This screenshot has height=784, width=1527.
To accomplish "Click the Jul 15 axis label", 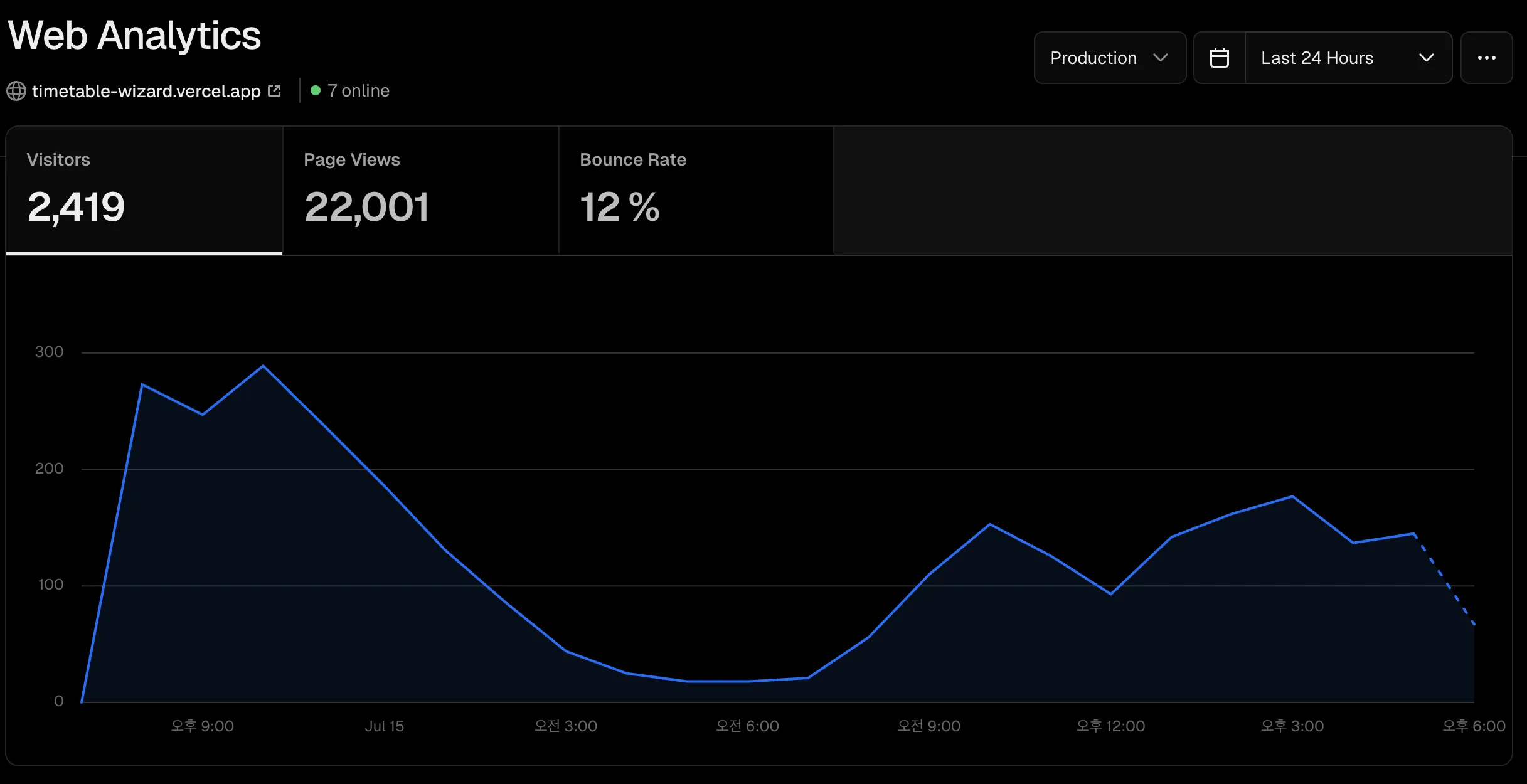I will pyautogui.click(x=384, y=726).
